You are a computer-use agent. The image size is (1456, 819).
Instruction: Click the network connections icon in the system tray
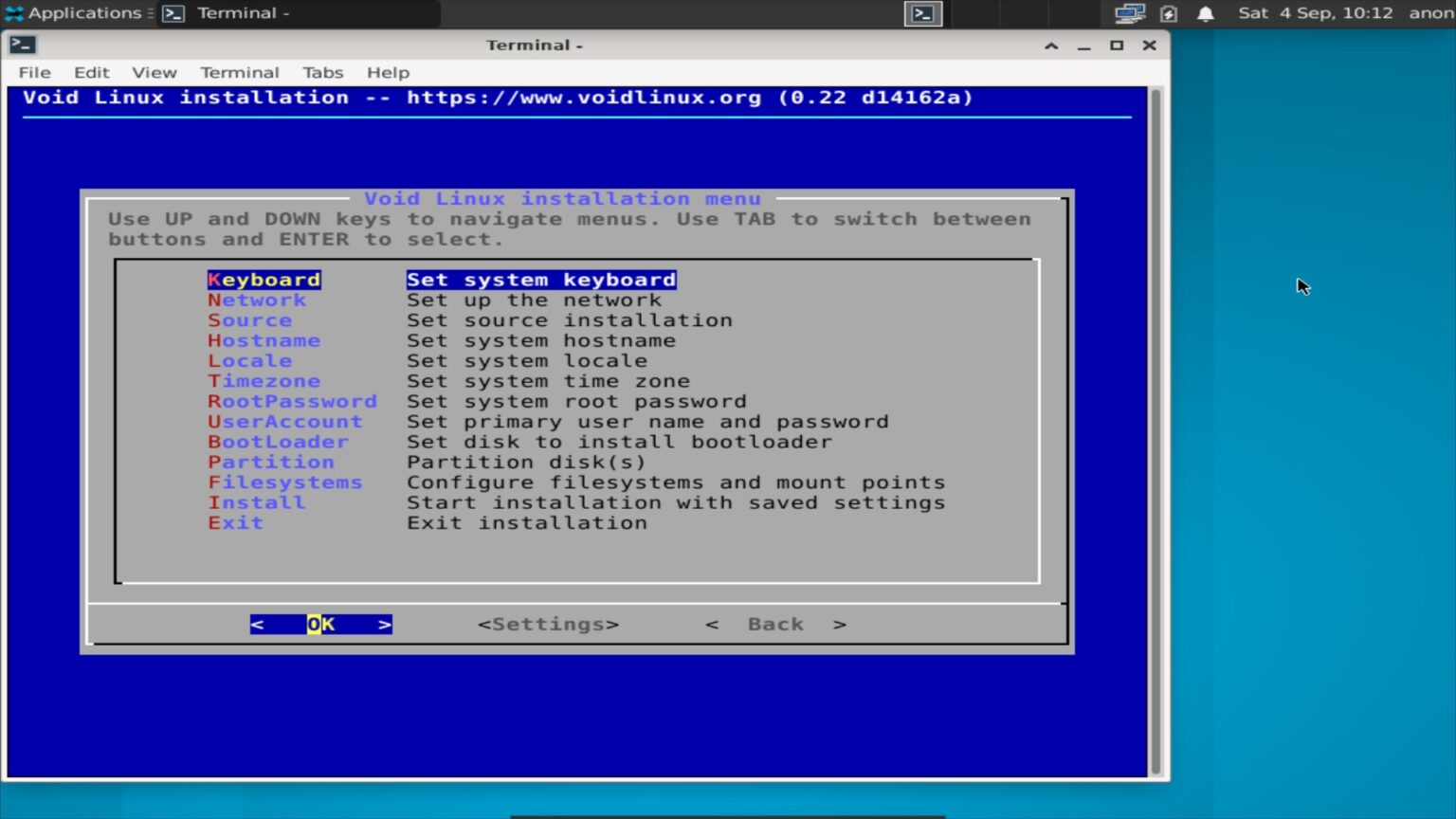click(x=1130, y=13)
